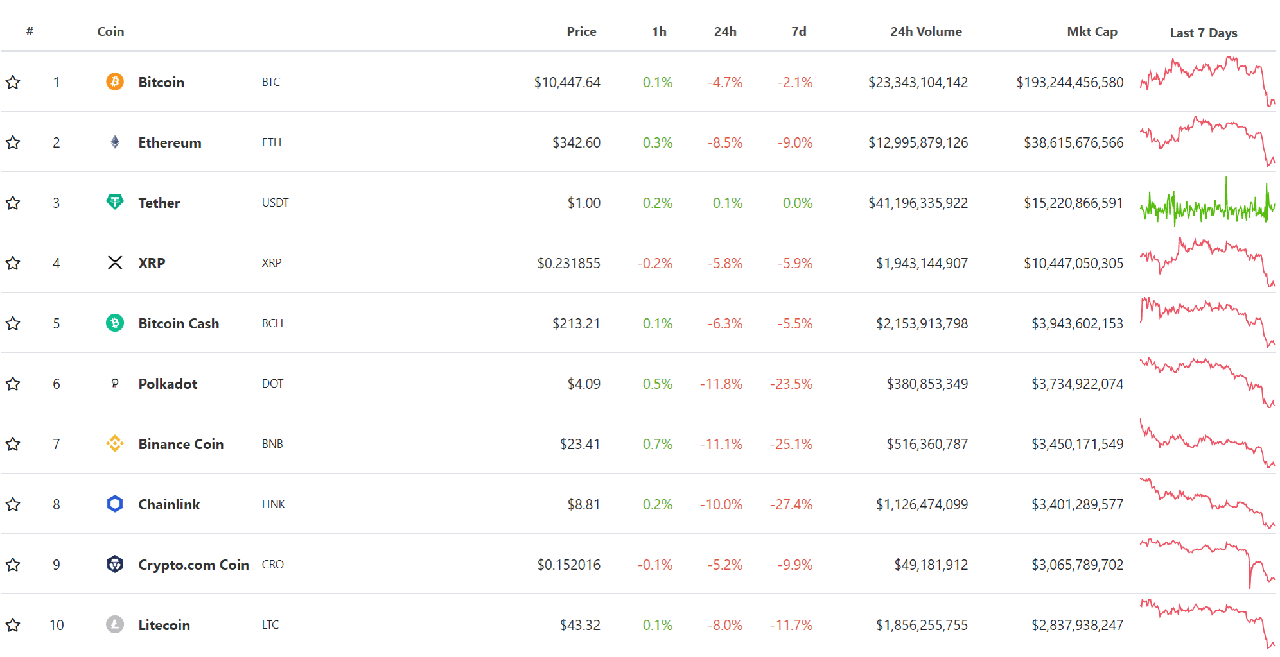
Task: Click Tether 24h volume $41,196,335,922
Action: tap(918, 202)
